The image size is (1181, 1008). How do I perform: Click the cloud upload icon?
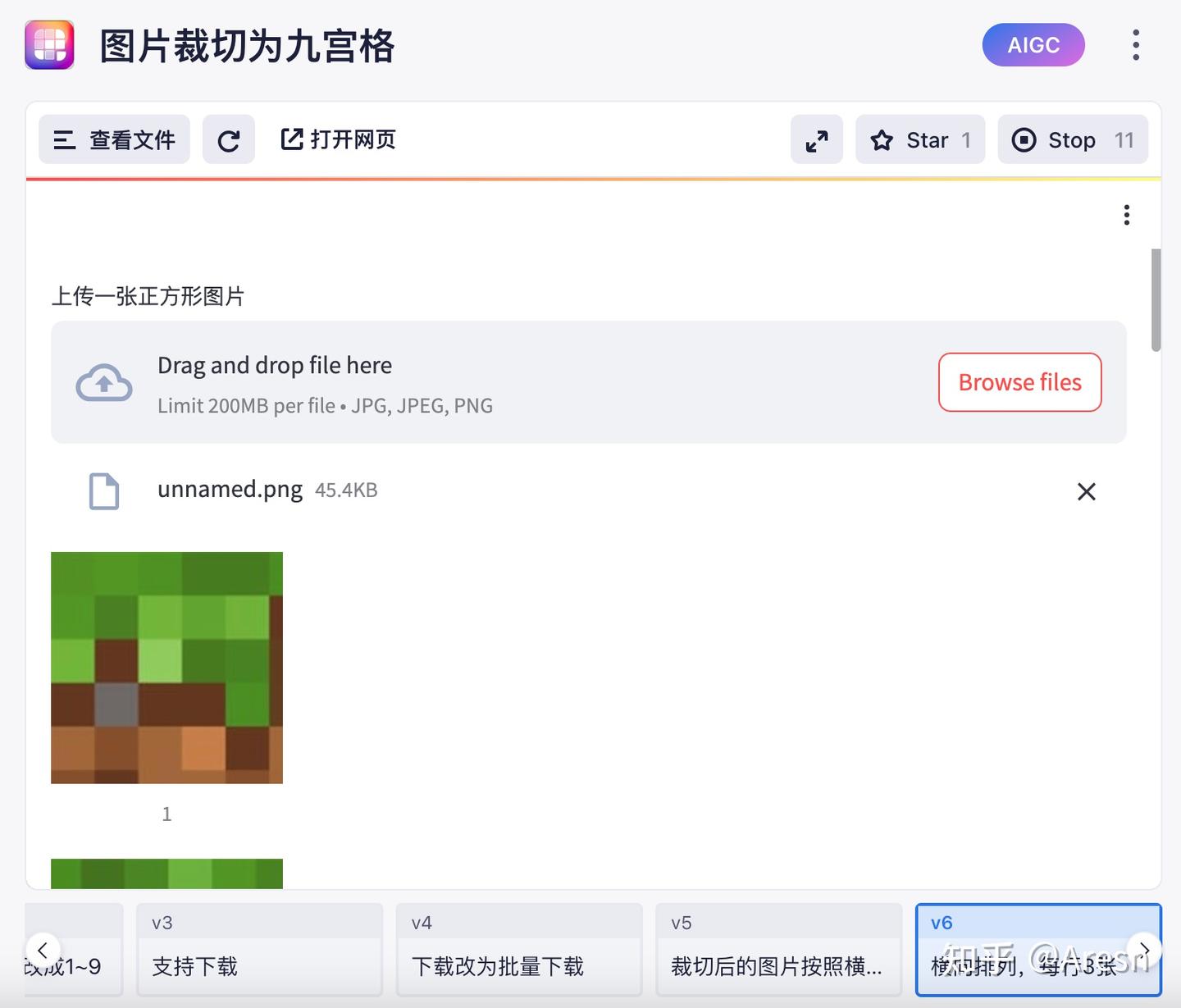pyautogui.click(x=103, y=382)
